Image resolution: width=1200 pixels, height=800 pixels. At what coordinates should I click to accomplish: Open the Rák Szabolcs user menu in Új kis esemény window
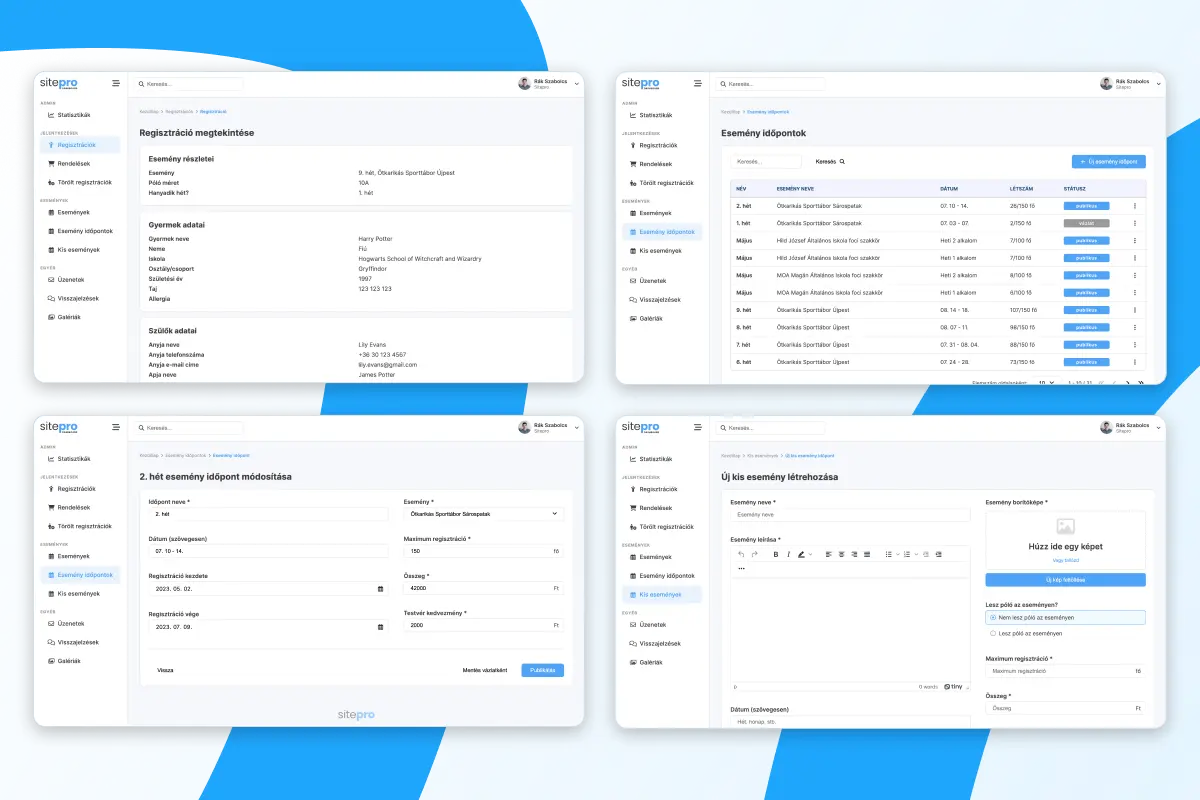click(x=1131, y=427)
